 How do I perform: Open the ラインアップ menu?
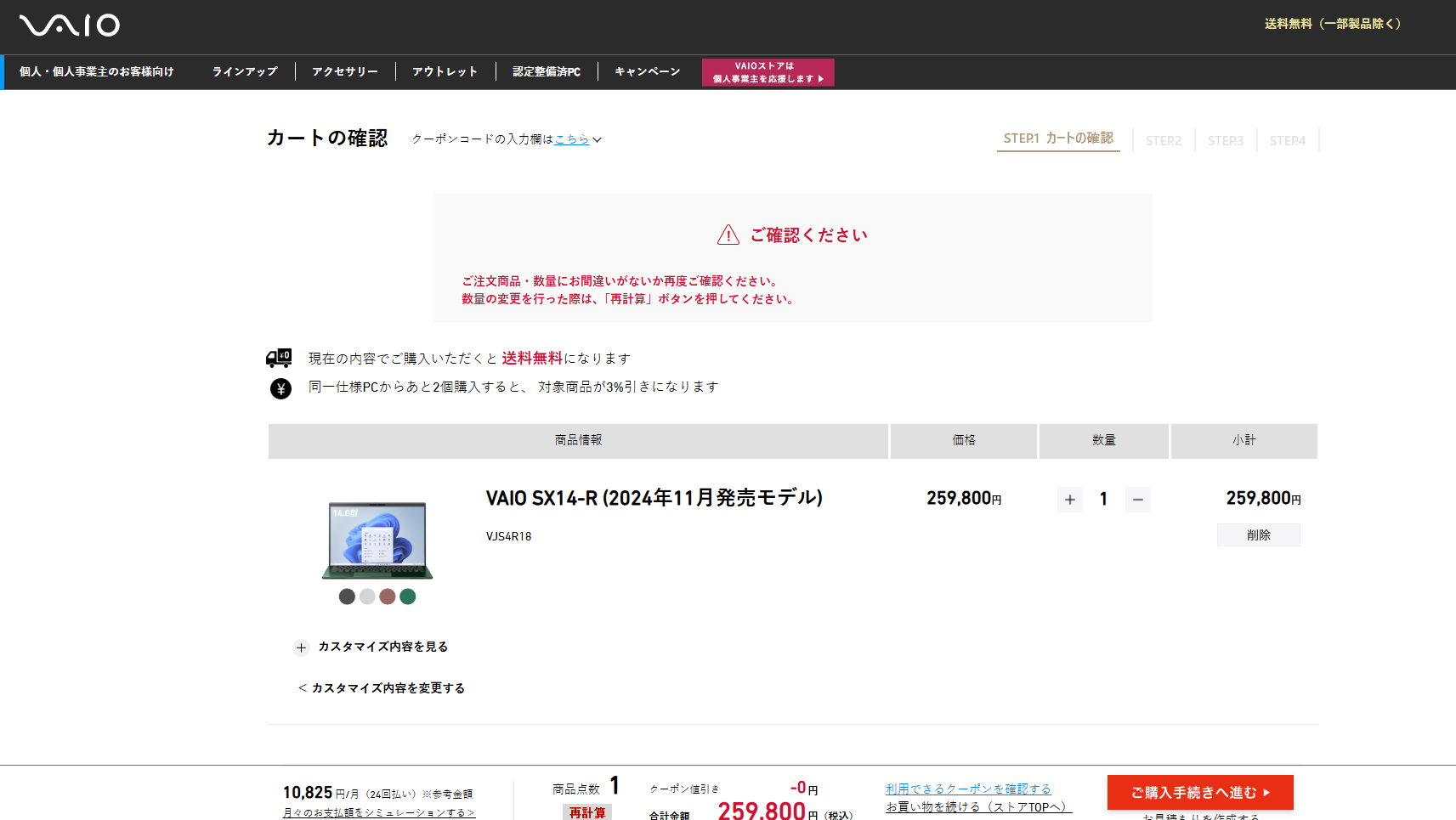pyautogui.click(x=245, y=72)
